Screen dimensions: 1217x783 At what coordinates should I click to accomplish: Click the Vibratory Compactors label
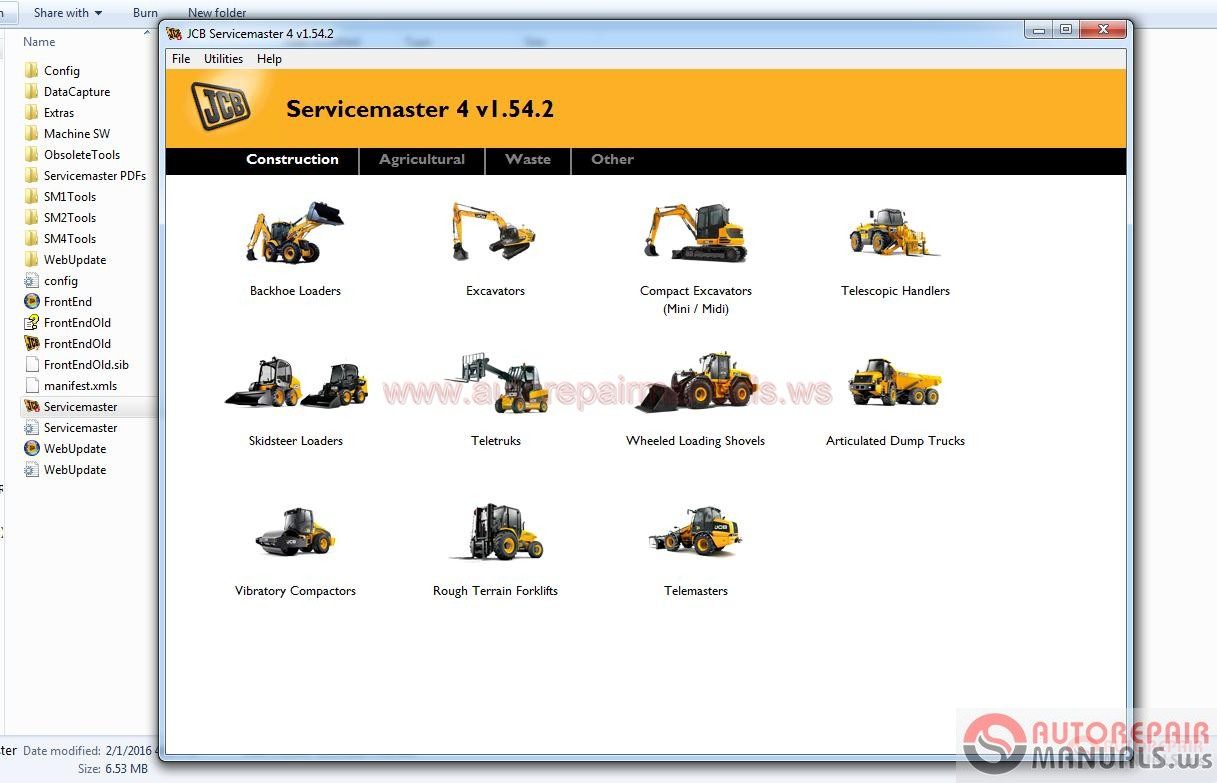(x=295, y=591)
